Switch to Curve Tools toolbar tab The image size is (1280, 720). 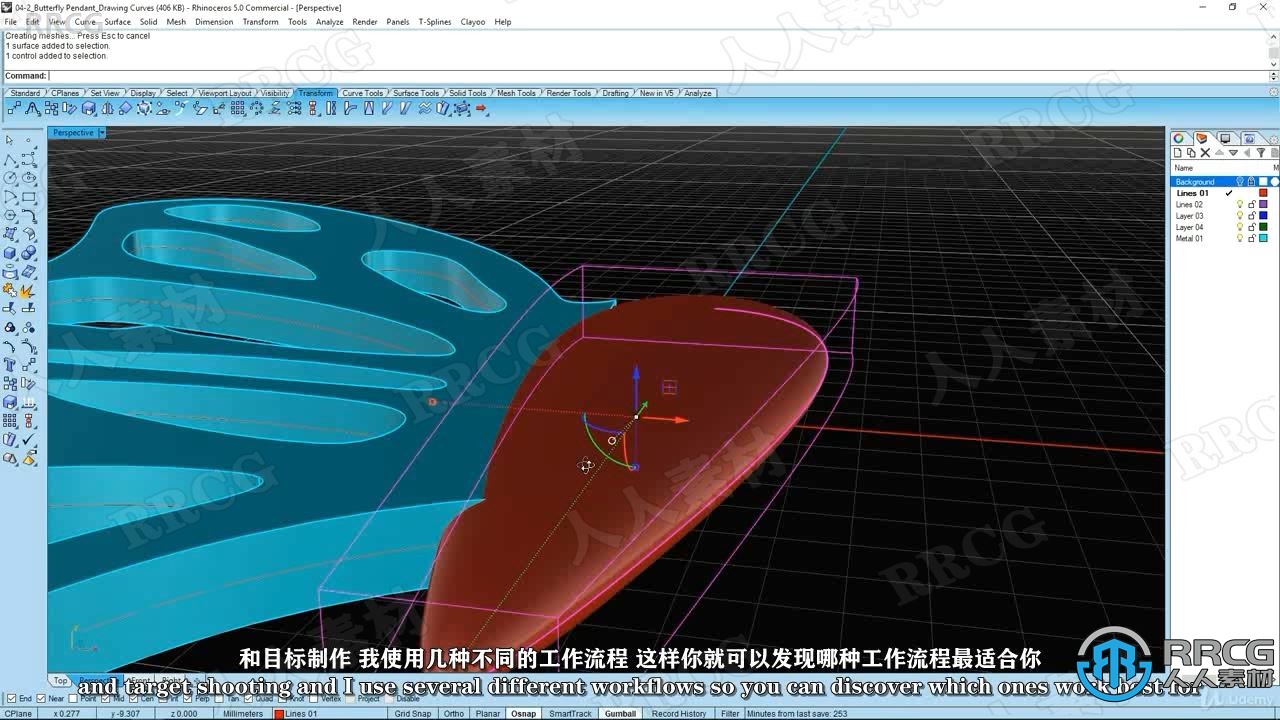pos(362,93)
